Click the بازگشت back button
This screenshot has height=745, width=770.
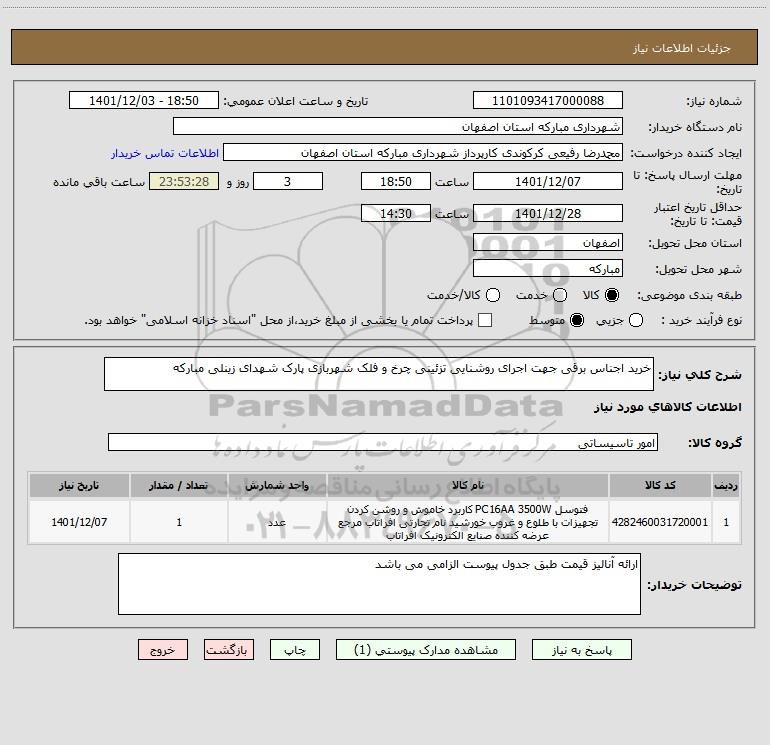(229, 650)
